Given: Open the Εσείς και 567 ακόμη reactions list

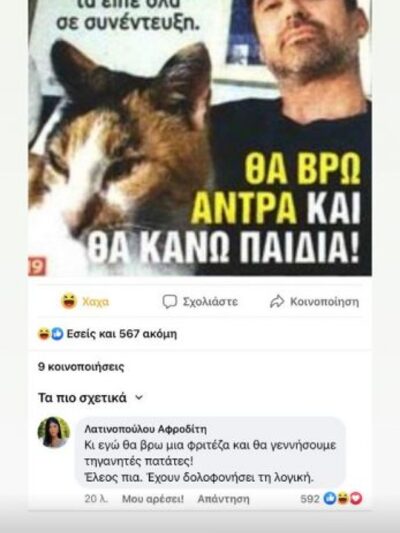Looking at the screenshot, I should click(x=122, y=334).
